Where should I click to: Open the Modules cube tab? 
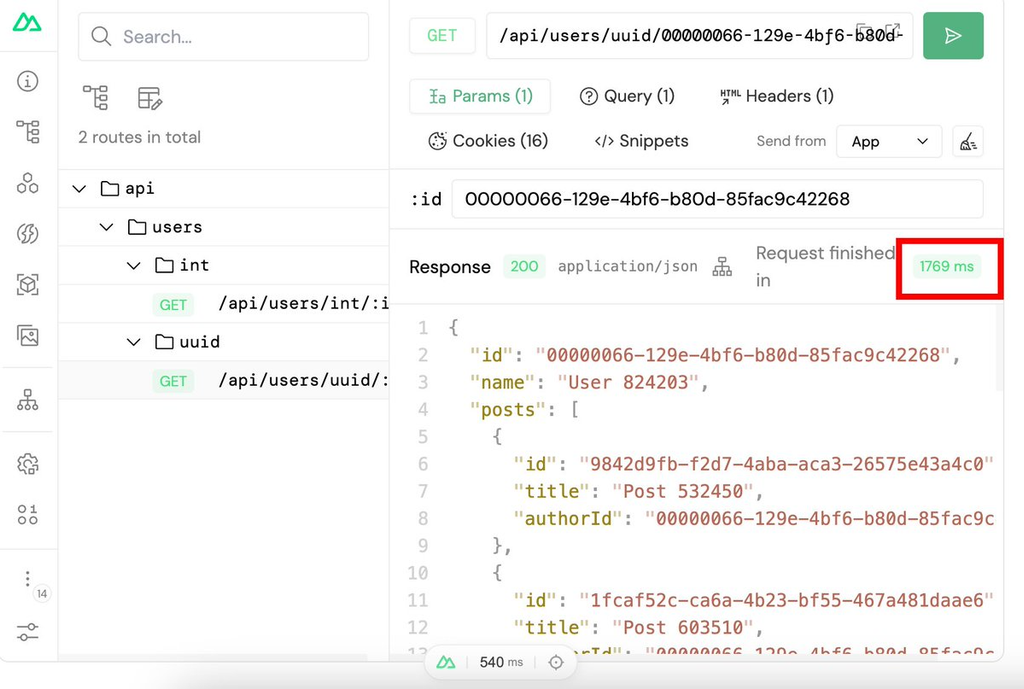tap(27, 285)
